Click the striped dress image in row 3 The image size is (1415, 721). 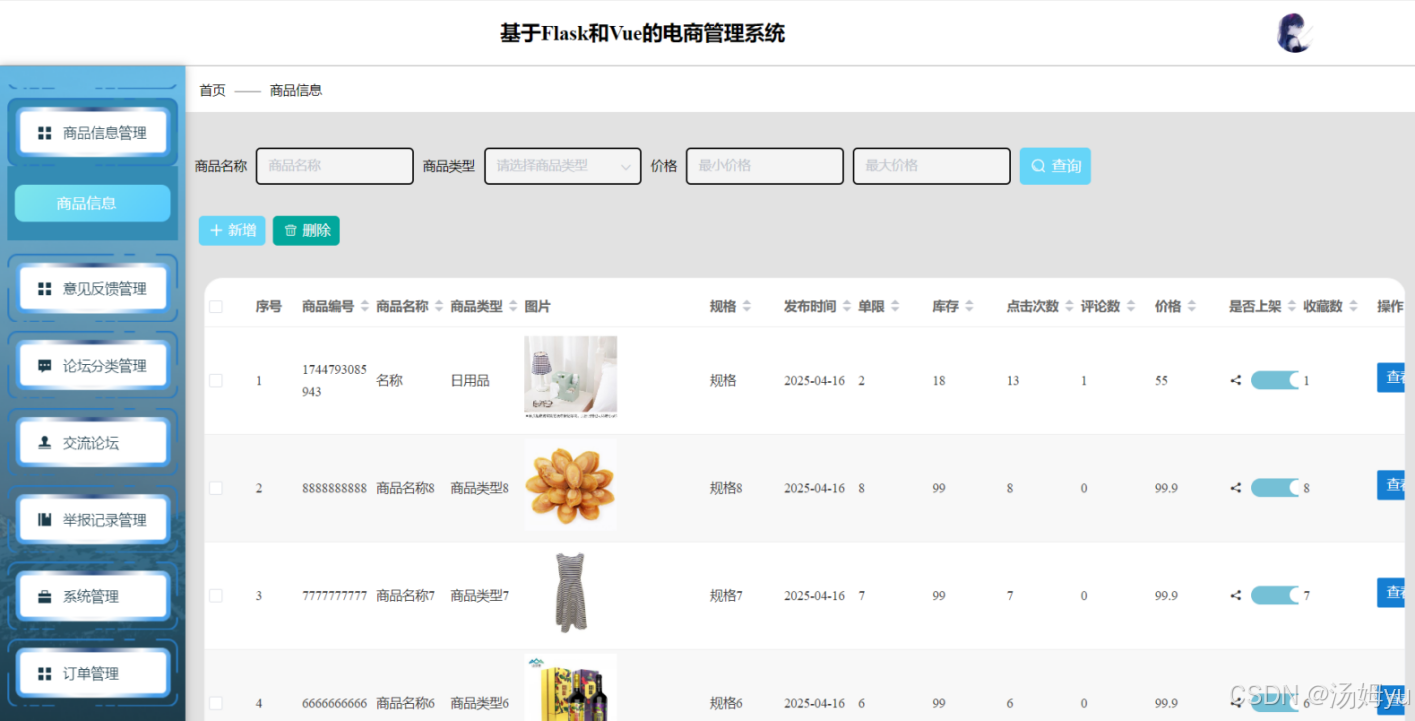pos(571,593)
